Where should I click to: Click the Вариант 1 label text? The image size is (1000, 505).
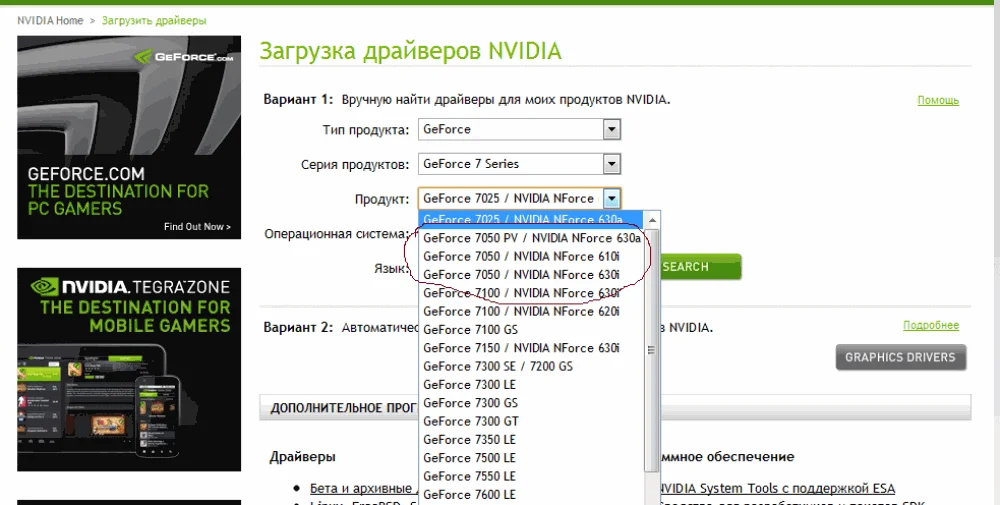coord(298,99)
